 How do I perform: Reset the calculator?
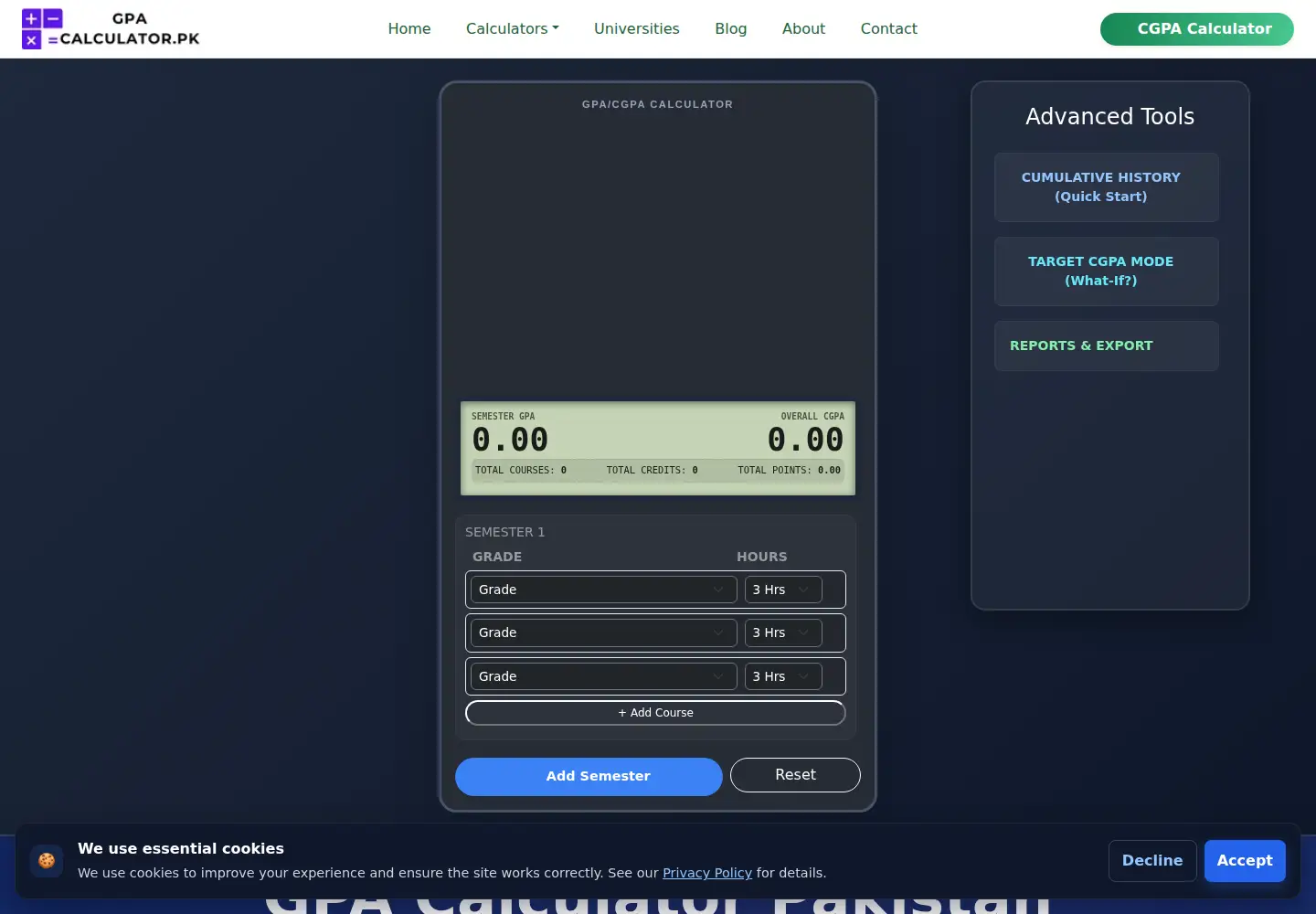coord(795,775)
